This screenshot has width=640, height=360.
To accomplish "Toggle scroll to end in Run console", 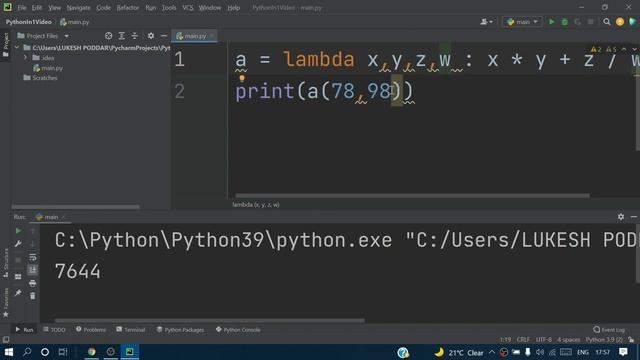I will point(33,270).
